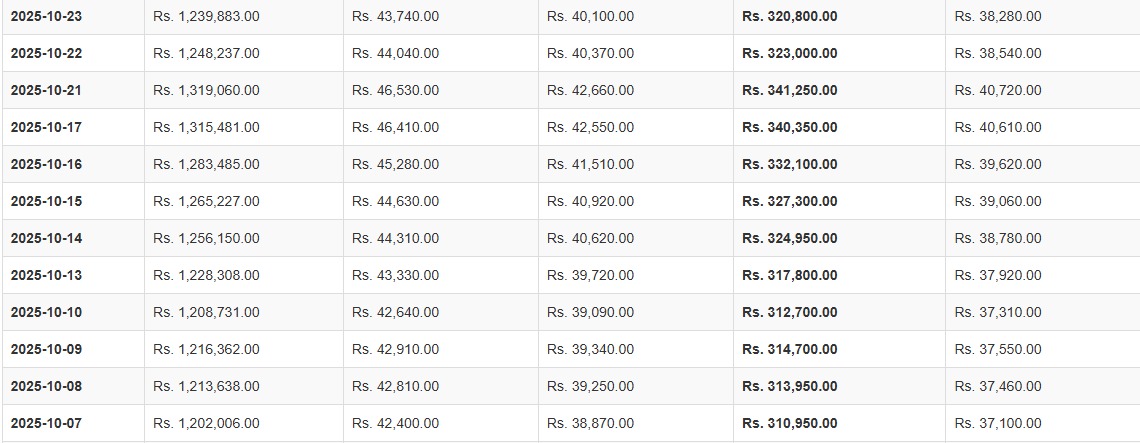The image size is (1140, 443).
Task: Click the Rs. 42,910.00 cell
Action: pyautogui.click(x=395, y=349)
